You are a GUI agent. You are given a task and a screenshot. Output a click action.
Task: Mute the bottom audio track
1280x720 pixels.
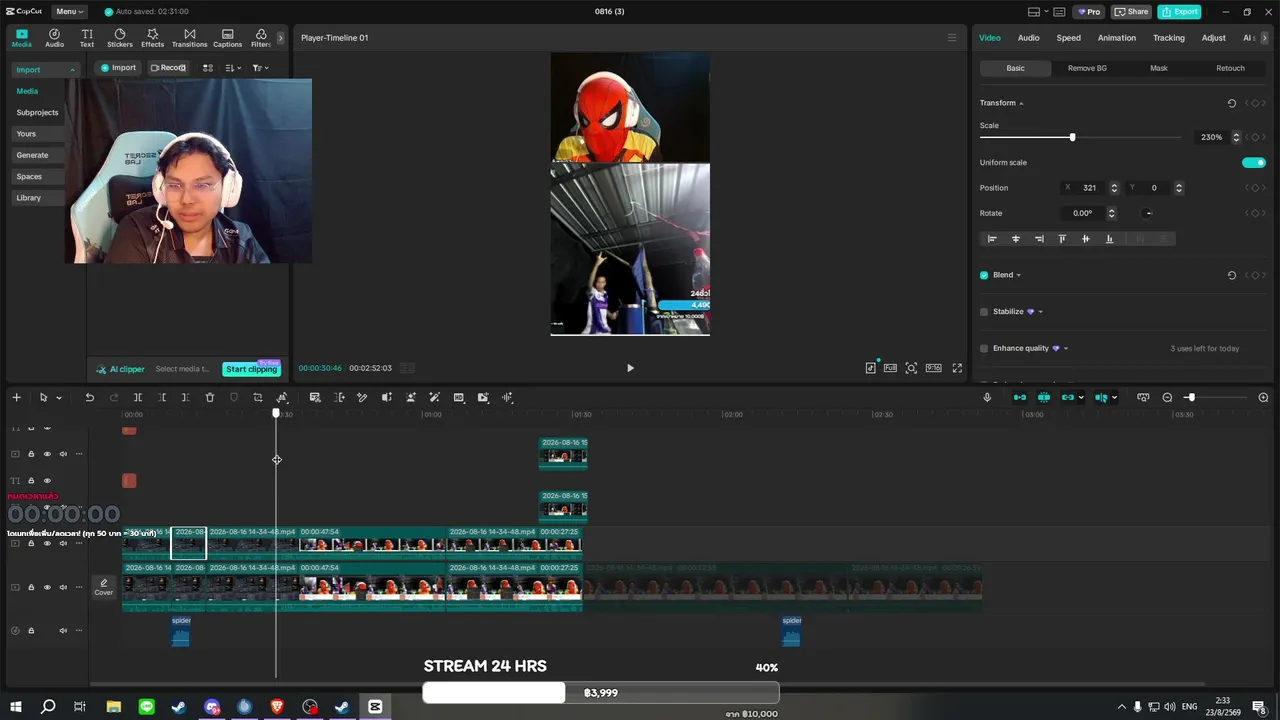63,631
